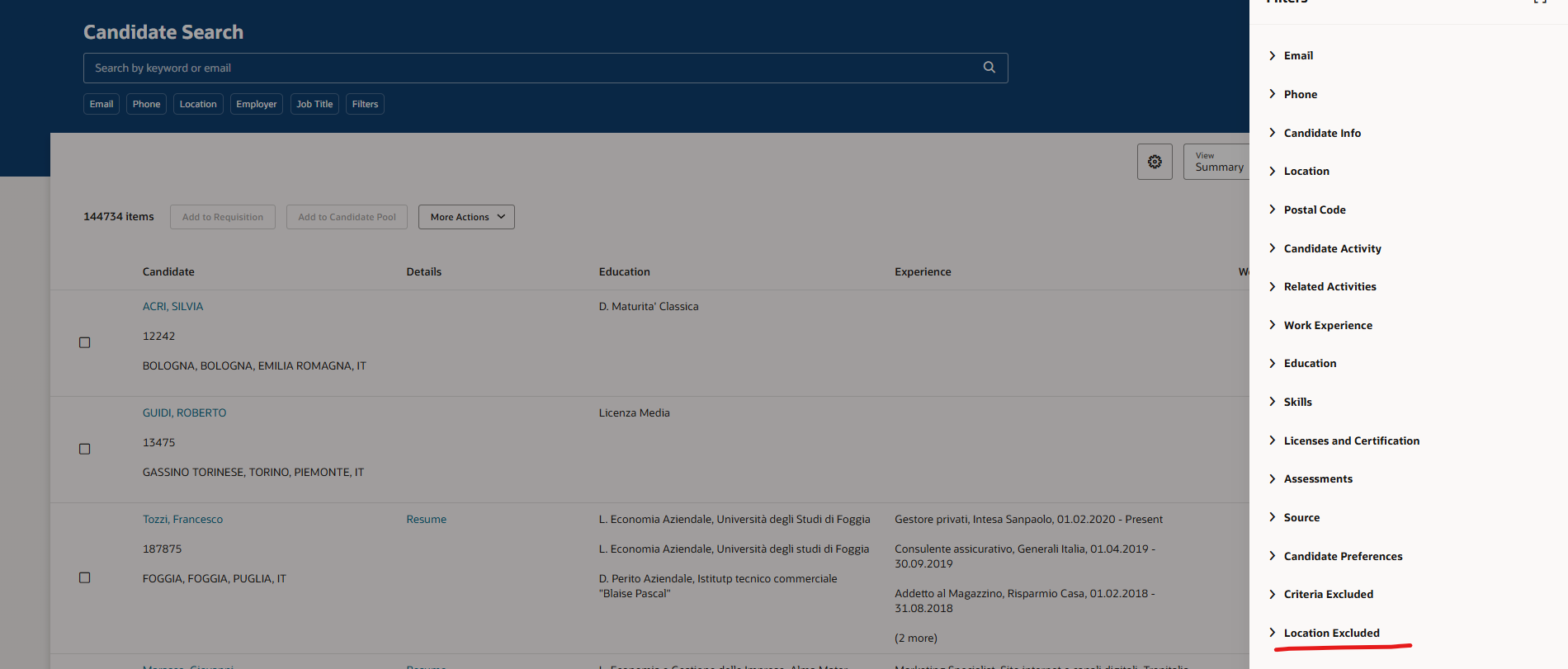Viewport: 1568px width, 669px height.
Task: Click the search magnifier icon
Action: pyautogui.click(x=989, y=68)
